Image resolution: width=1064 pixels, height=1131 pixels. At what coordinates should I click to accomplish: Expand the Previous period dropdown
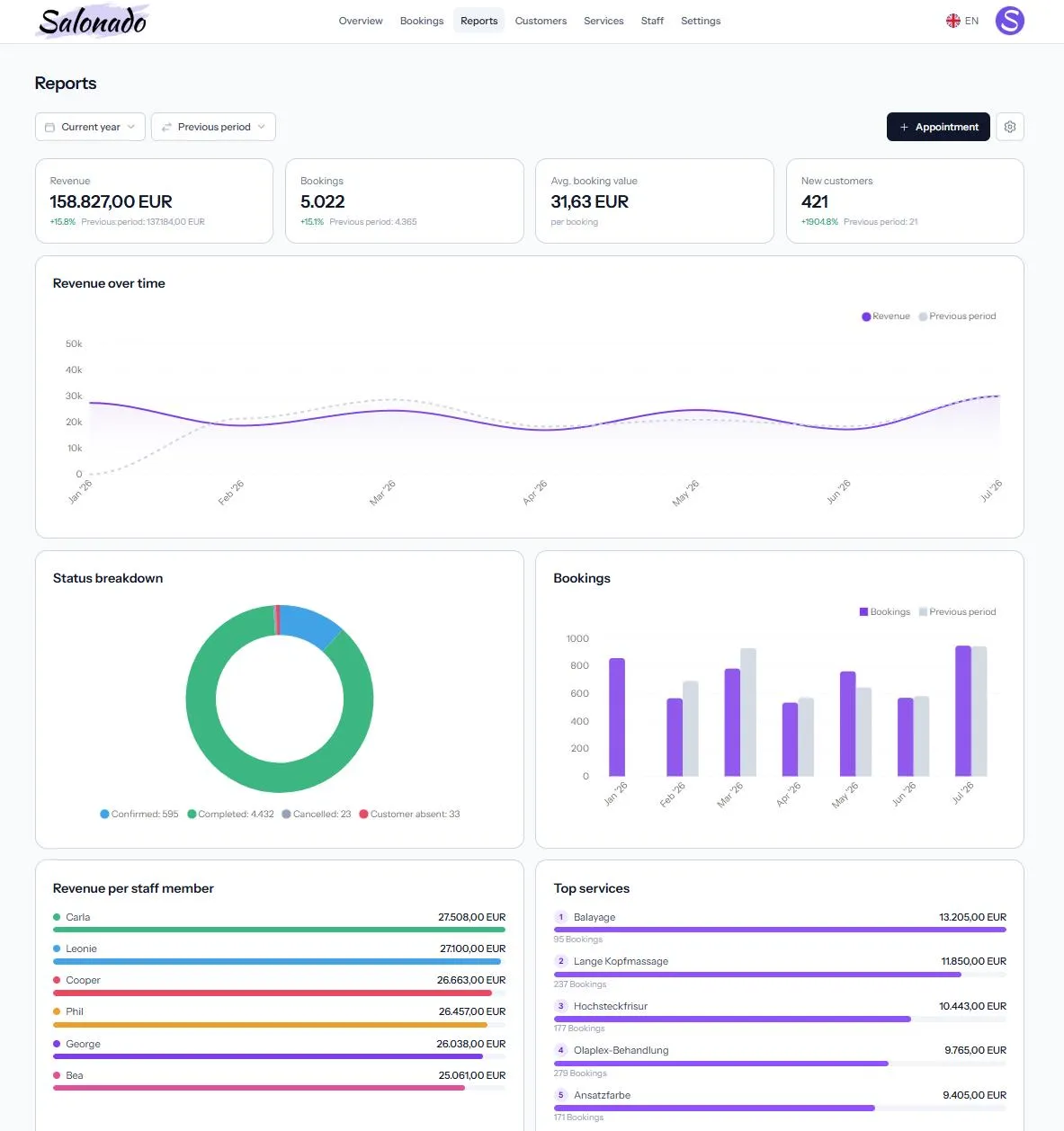(213, 127)
